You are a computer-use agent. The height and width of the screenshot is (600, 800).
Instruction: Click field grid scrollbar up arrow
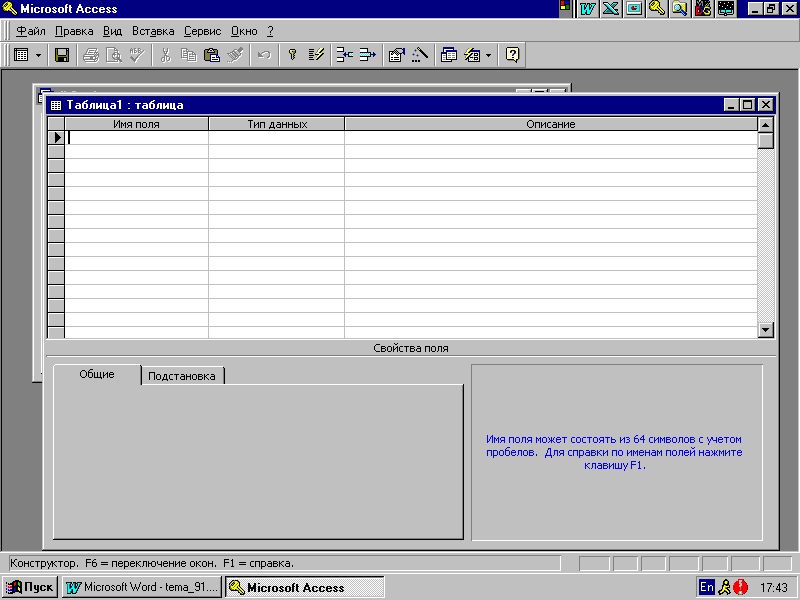tap(765, 124)
